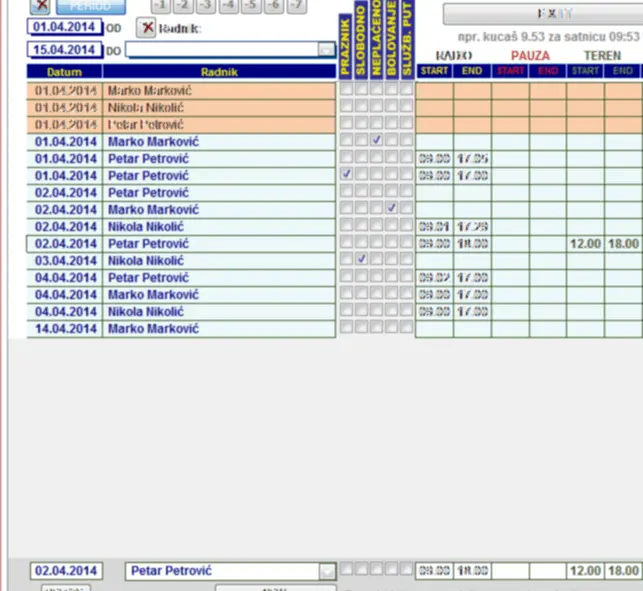Click the Datum column header

64,72
